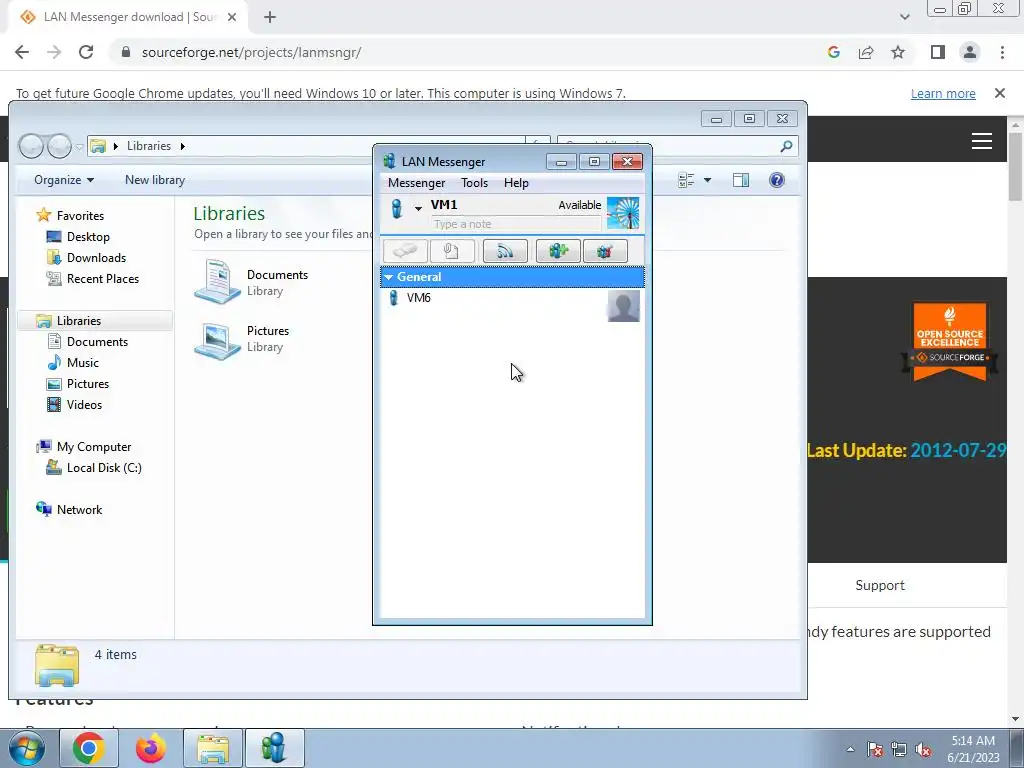Open the Organize dropdown in Explorer
1024x768 pixels.
(64, 180)
